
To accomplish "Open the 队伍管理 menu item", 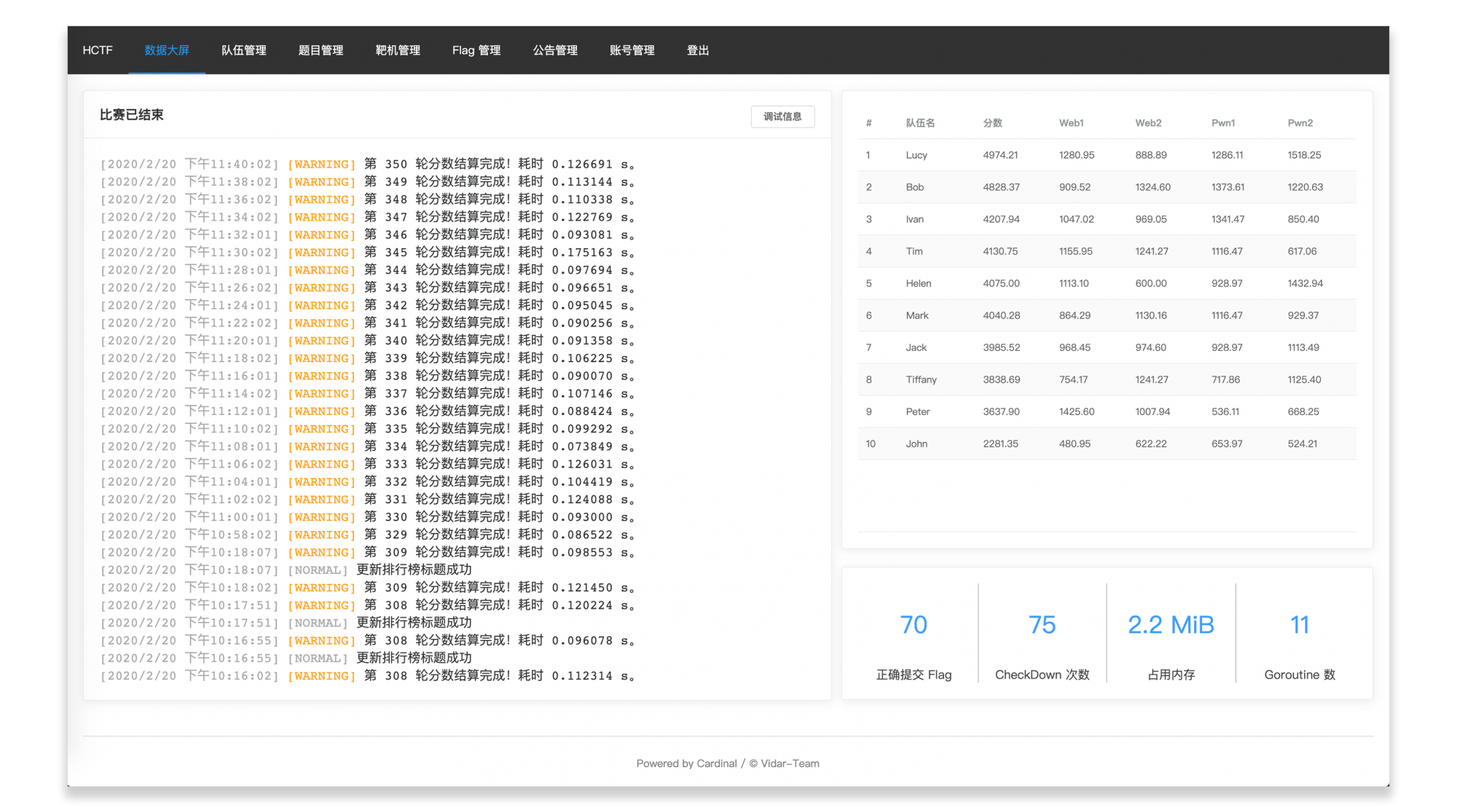I will pos(244,50).
